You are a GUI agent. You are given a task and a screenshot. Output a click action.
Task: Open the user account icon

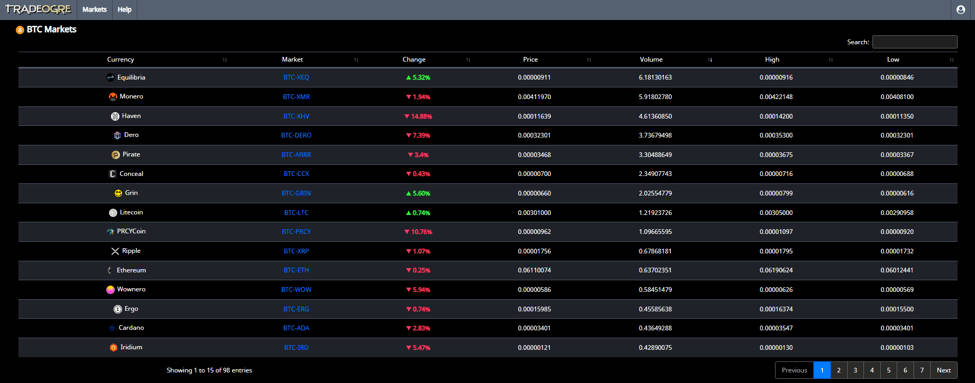(x=961, y=10)
